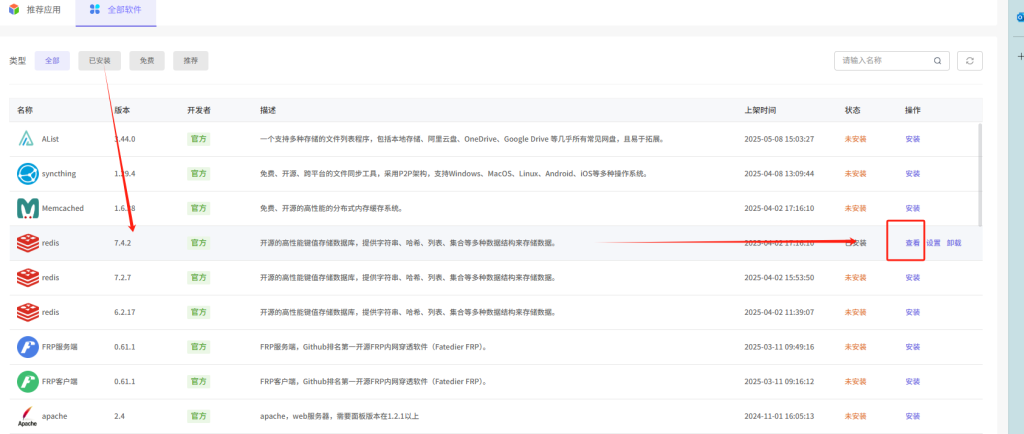Screen dimensions: 1024x434
Task: Open the 全部软件 tab
Action: [116, 10]
